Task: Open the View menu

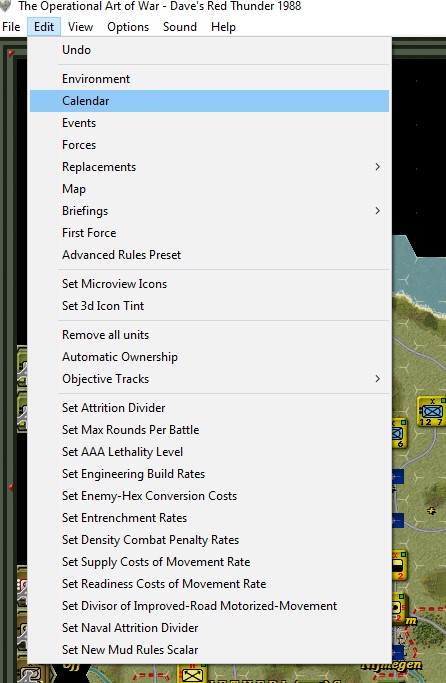Action: click(x=81, y=27)
